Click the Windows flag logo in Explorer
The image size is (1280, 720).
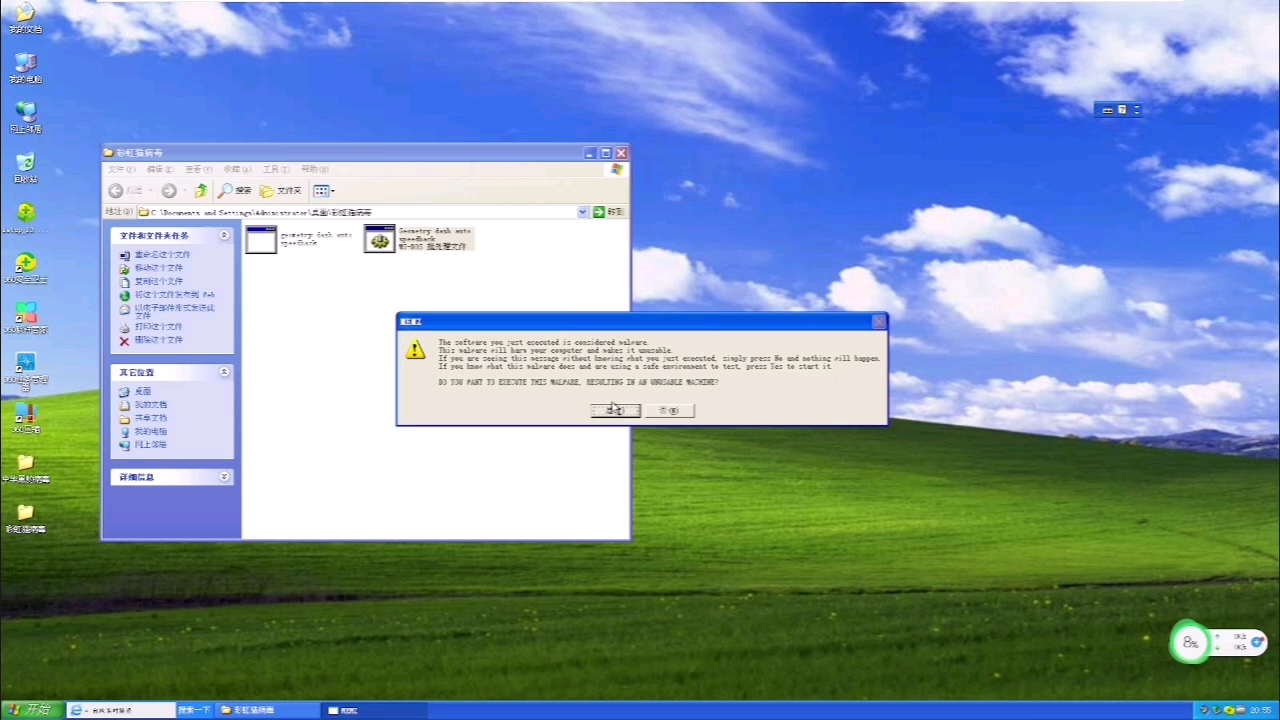point(617,169)
